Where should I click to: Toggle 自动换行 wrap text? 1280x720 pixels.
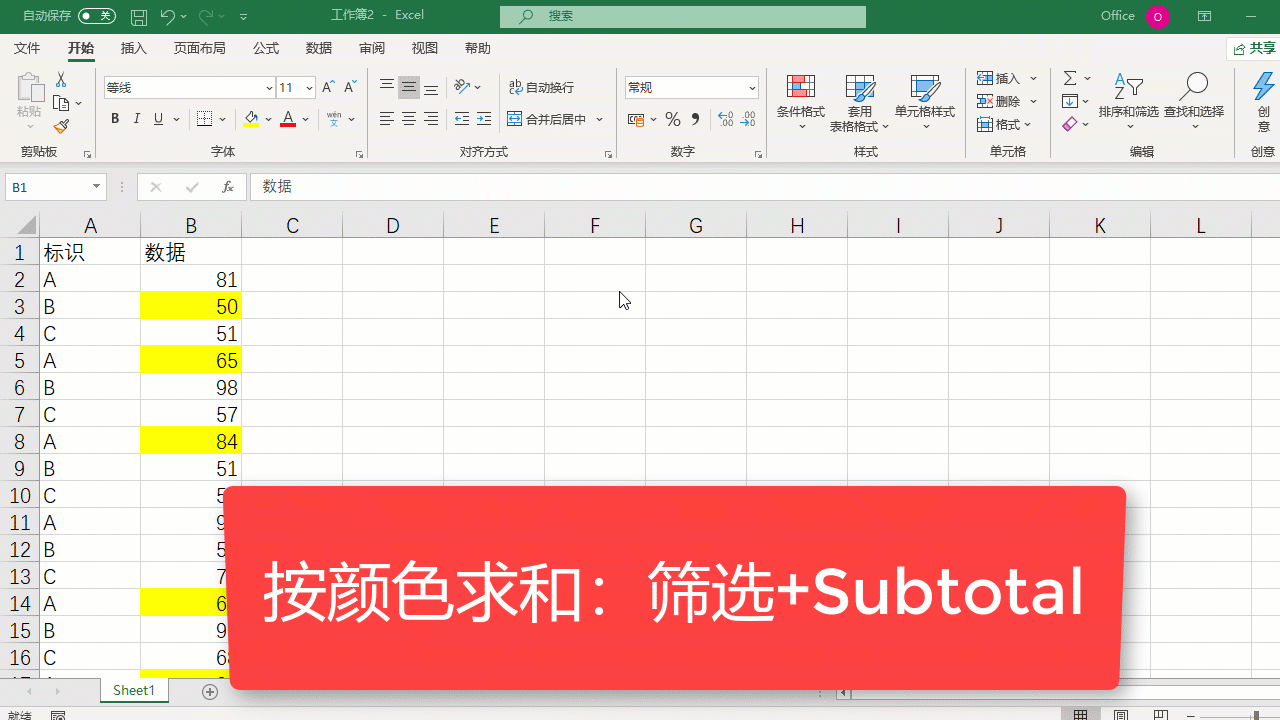click(x=542, y=88)
